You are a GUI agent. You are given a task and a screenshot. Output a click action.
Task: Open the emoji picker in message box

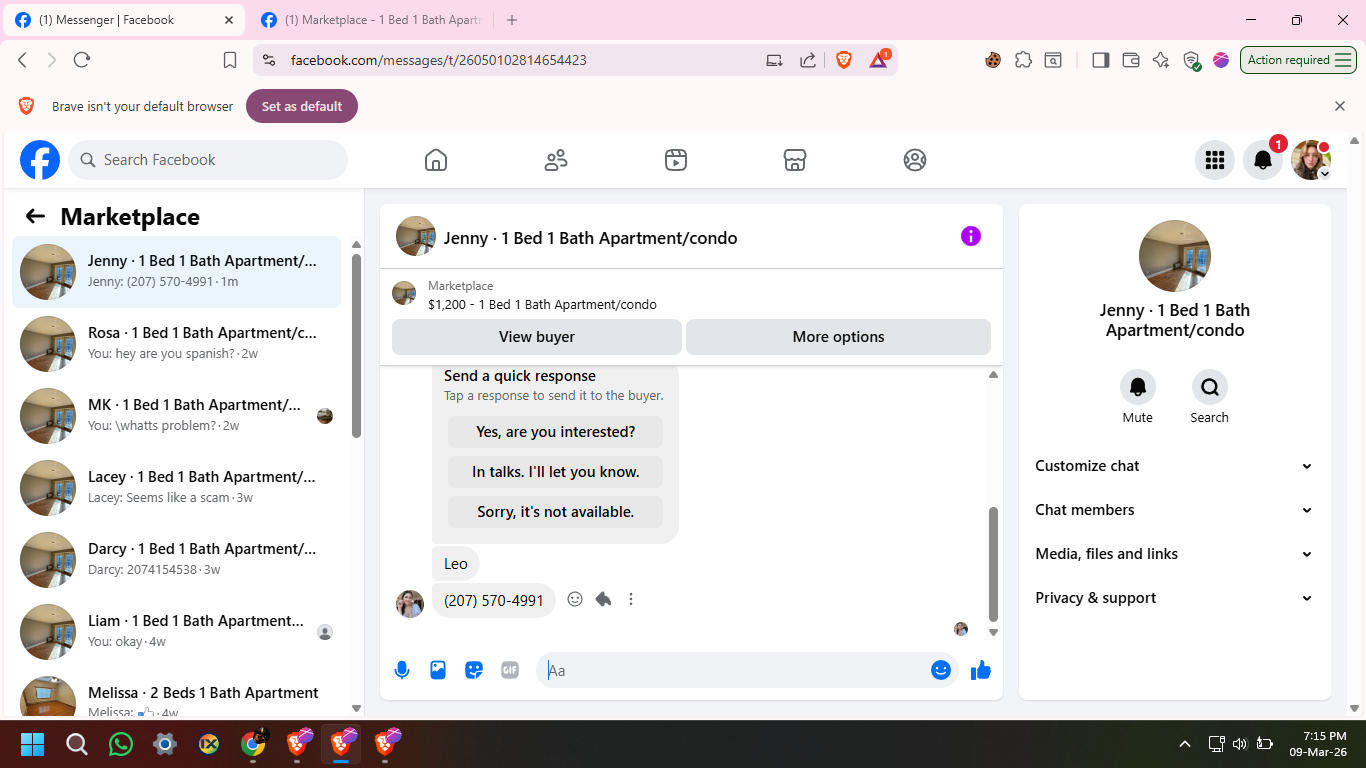941,670
